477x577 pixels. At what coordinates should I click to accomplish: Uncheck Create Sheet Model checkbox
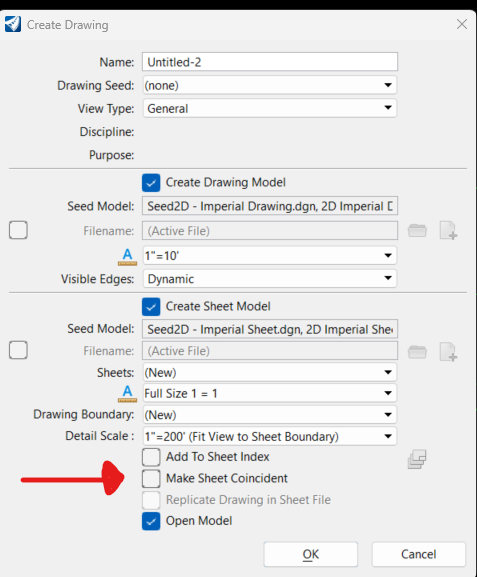coord(151,307)
